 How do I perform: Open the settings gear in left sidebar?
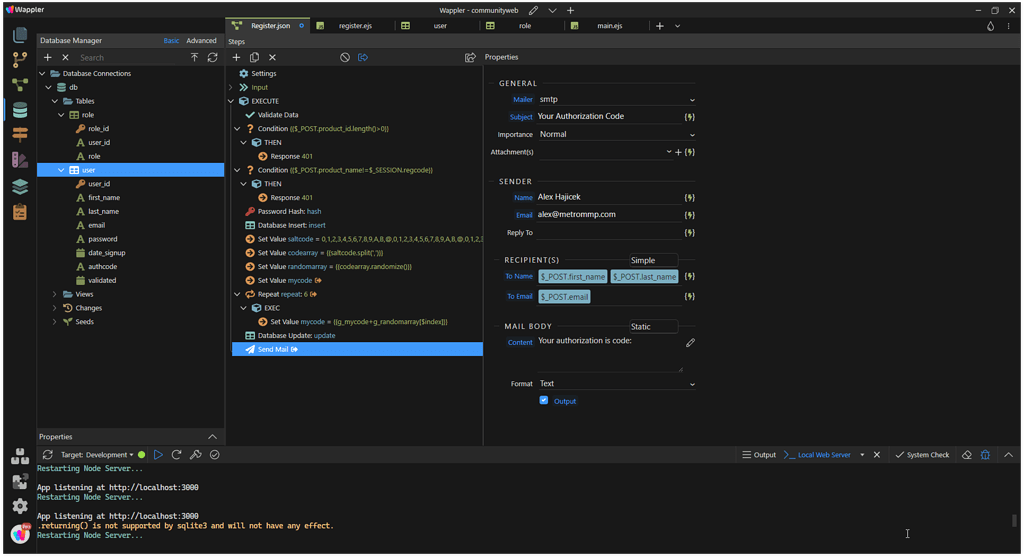19,506
